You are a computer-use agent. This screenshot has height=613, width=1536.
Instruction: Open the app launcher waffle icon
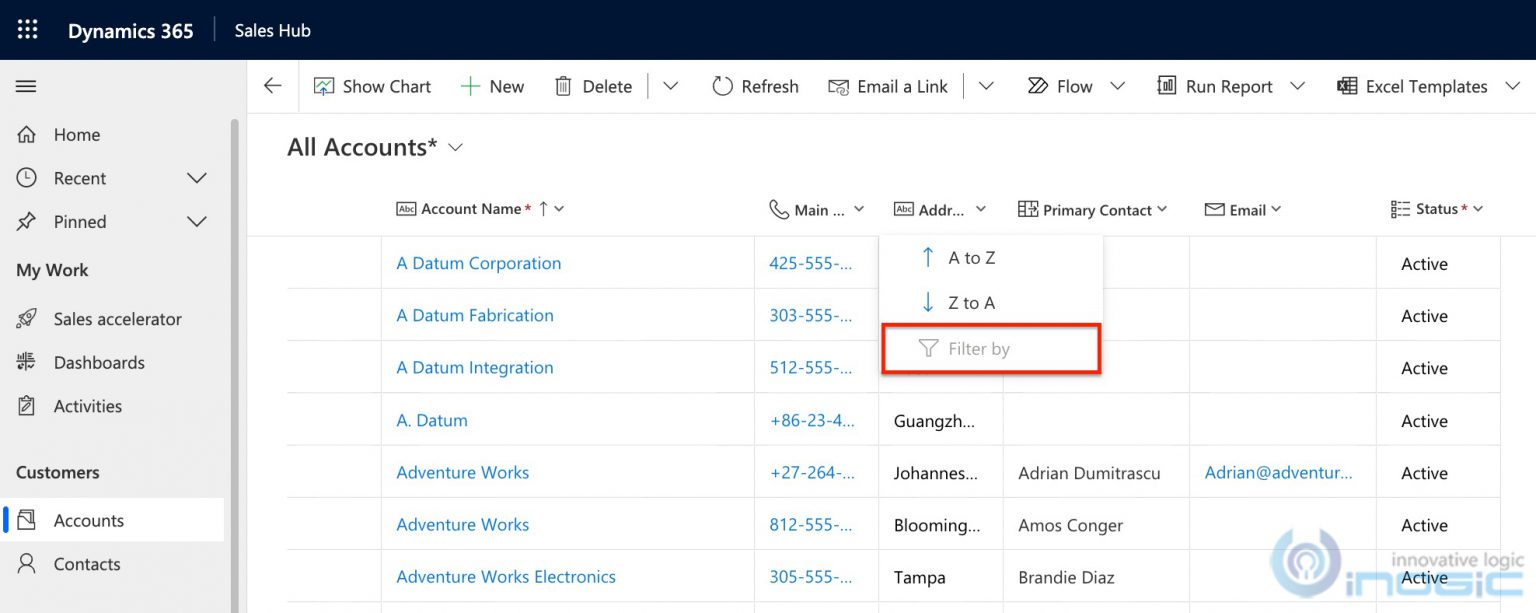tap(27, 29)
